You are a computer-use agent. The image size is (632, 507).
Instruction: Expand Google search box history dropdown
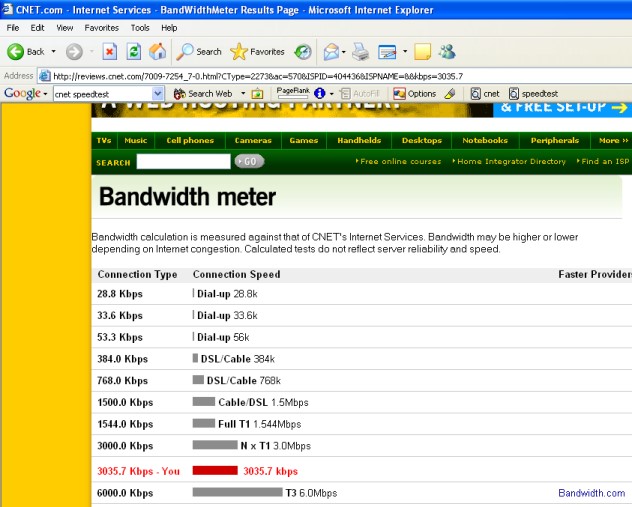pos(158,94)
